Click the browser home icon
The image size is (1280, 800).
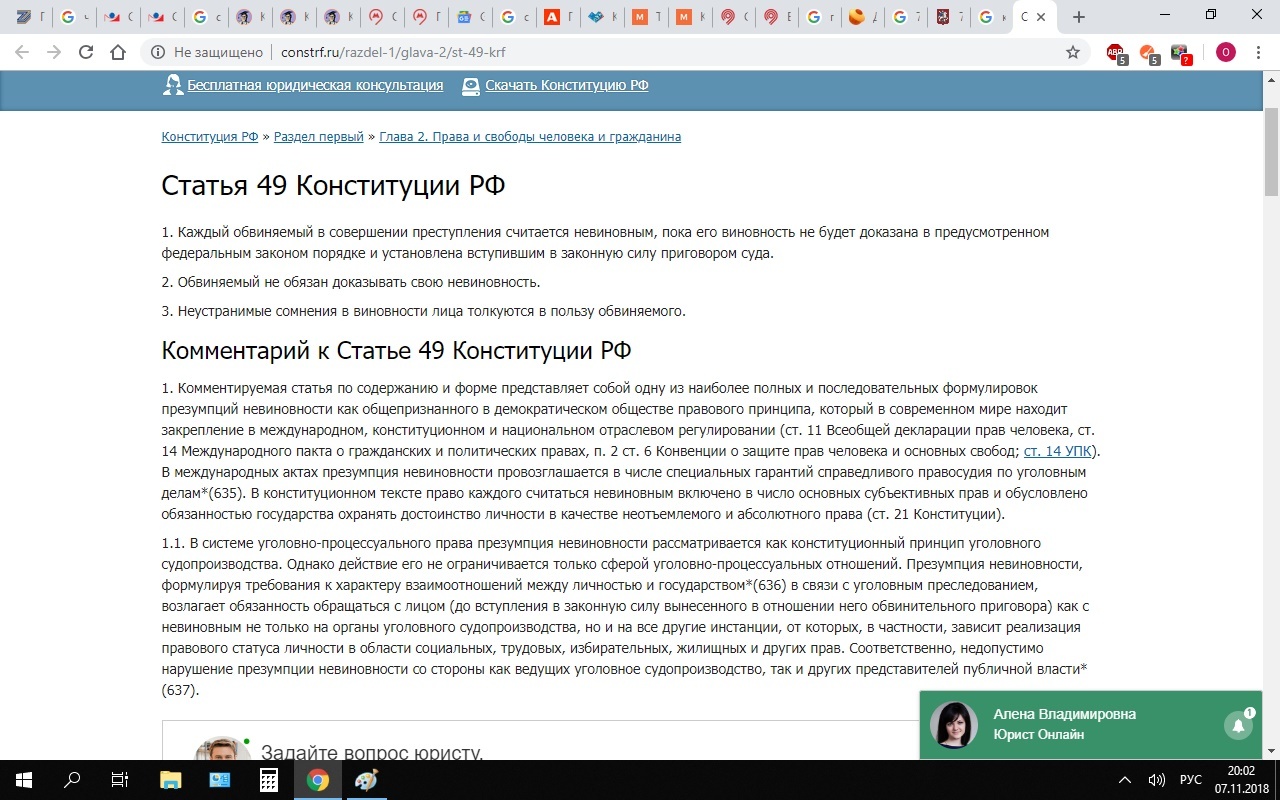point(118,52)
